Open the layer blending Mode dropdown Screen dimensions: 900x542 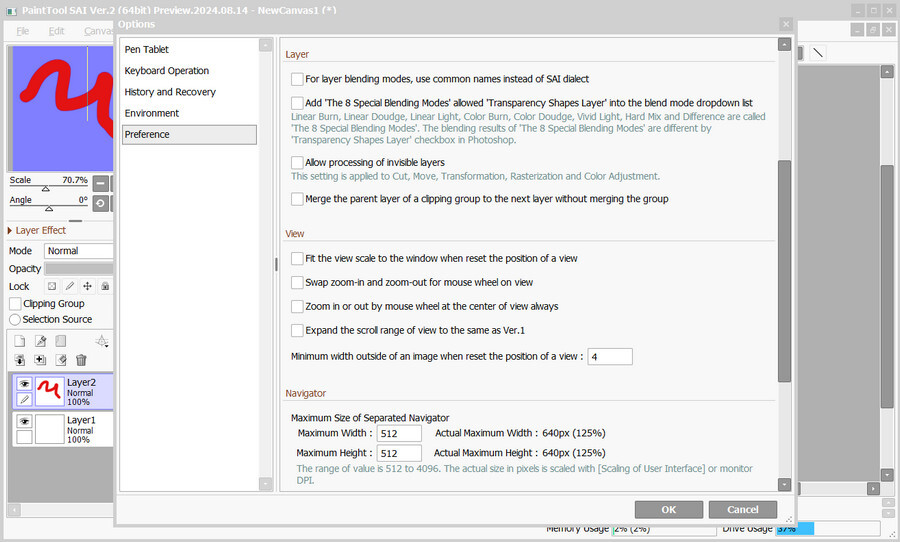[x=79, y=251]
